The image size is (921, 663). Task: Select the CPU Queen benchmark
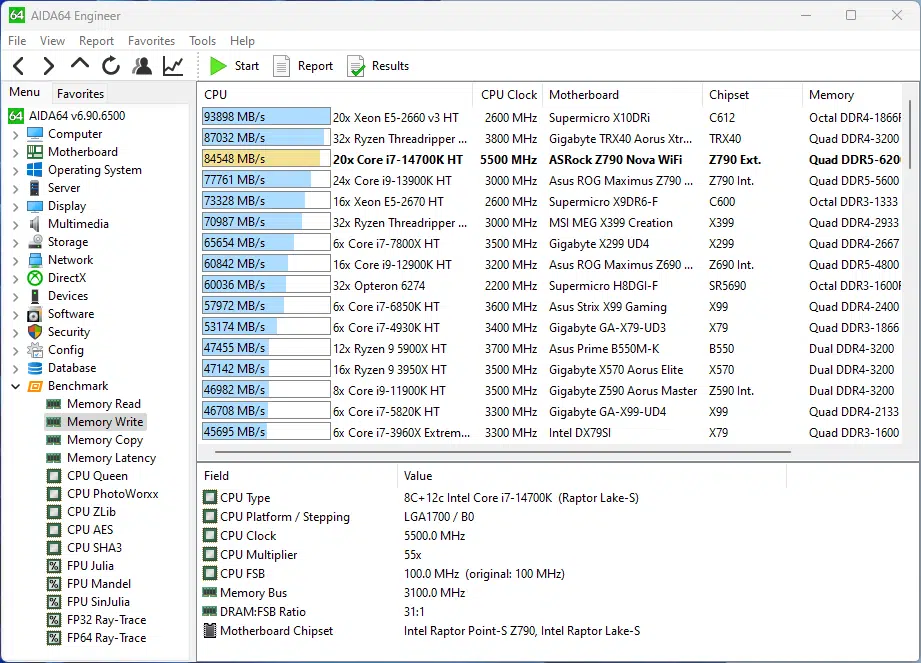click(x=97, y=476)
